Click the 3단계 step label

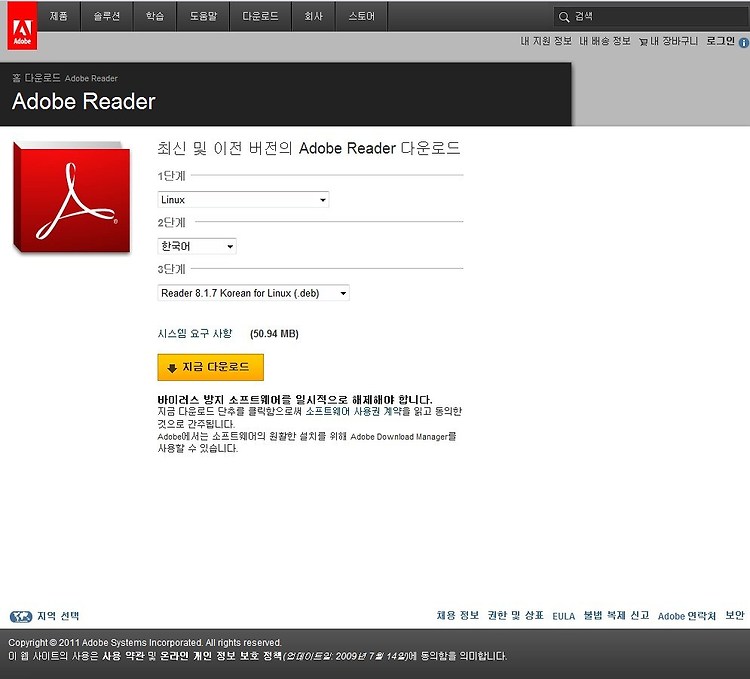click(171, 269)
